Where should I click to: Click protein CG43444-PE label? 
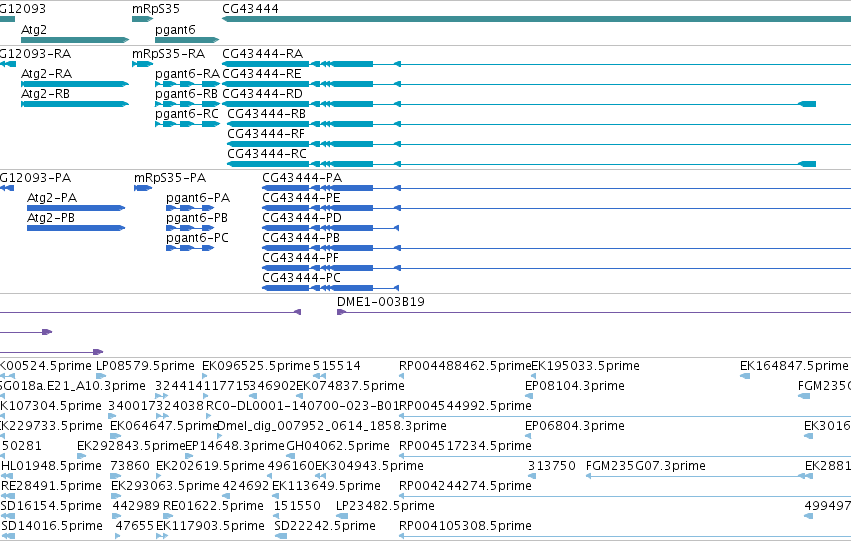pos(301,198)
